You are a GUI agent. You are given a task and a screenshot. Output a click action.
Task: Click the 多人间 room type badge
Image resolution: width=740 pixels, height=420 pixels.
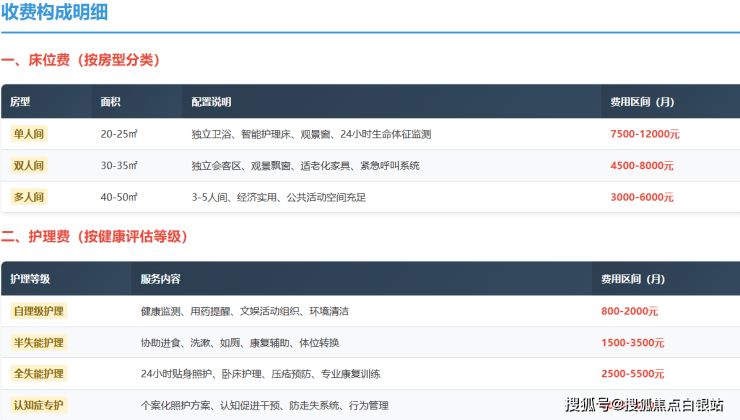[28, 197]
